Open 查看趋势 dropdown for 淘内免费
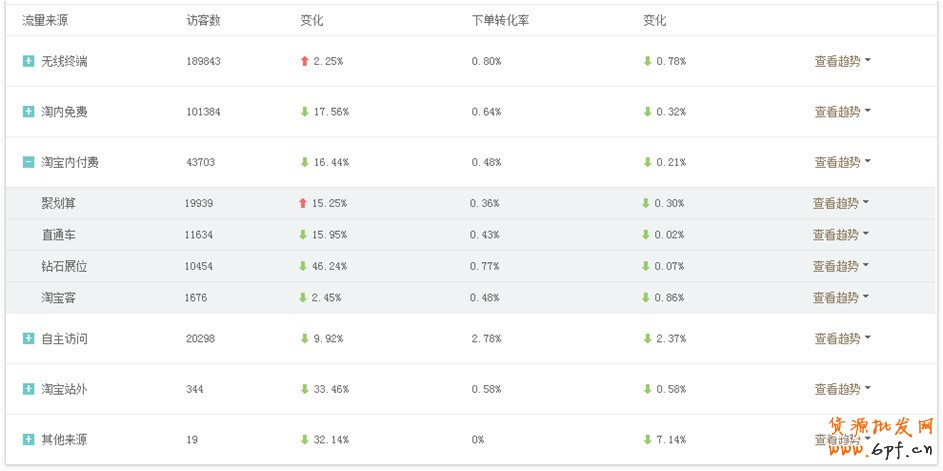 (x=842, y=111)
